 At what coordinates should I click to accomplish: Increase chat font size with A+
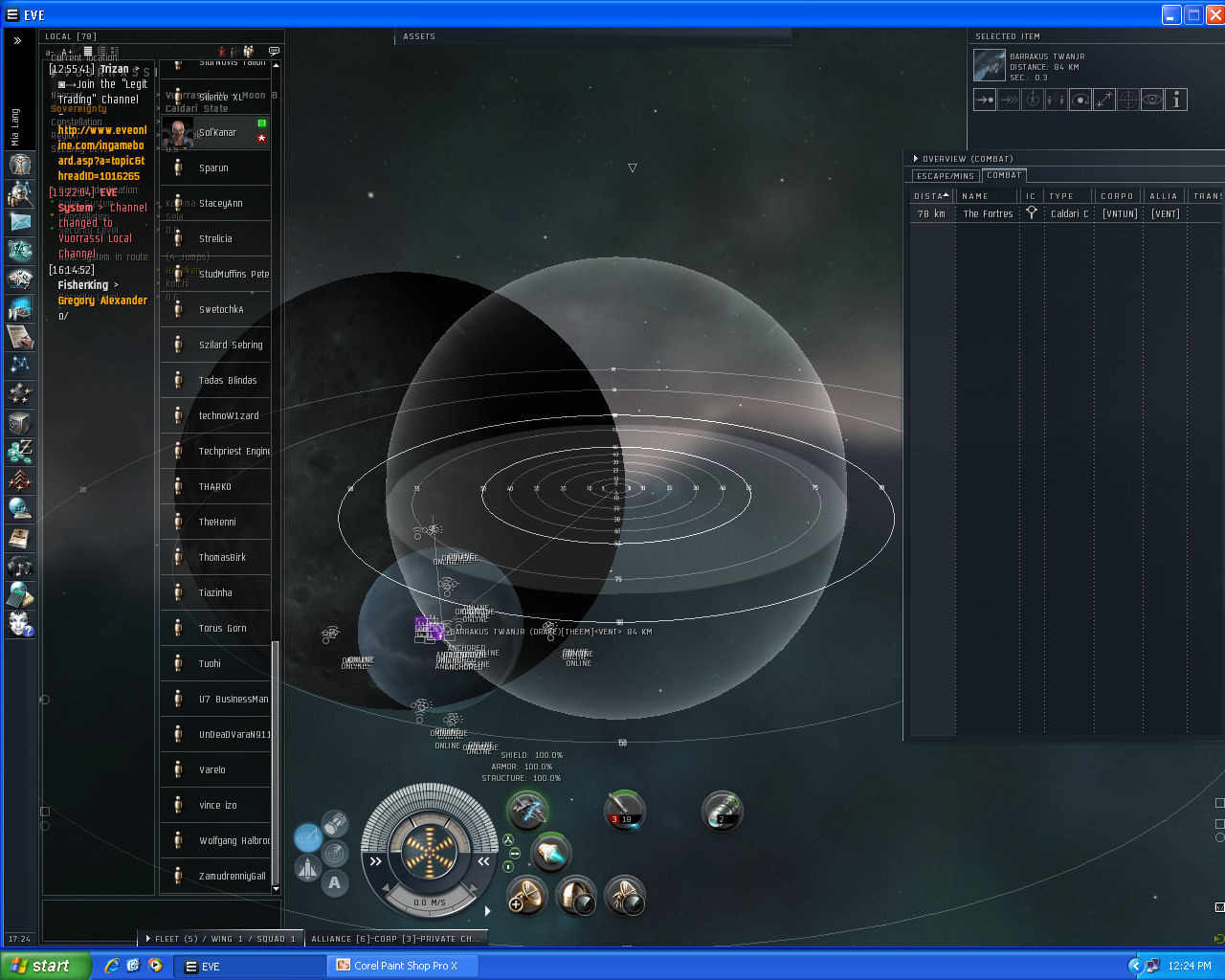(x=67, y=53)
